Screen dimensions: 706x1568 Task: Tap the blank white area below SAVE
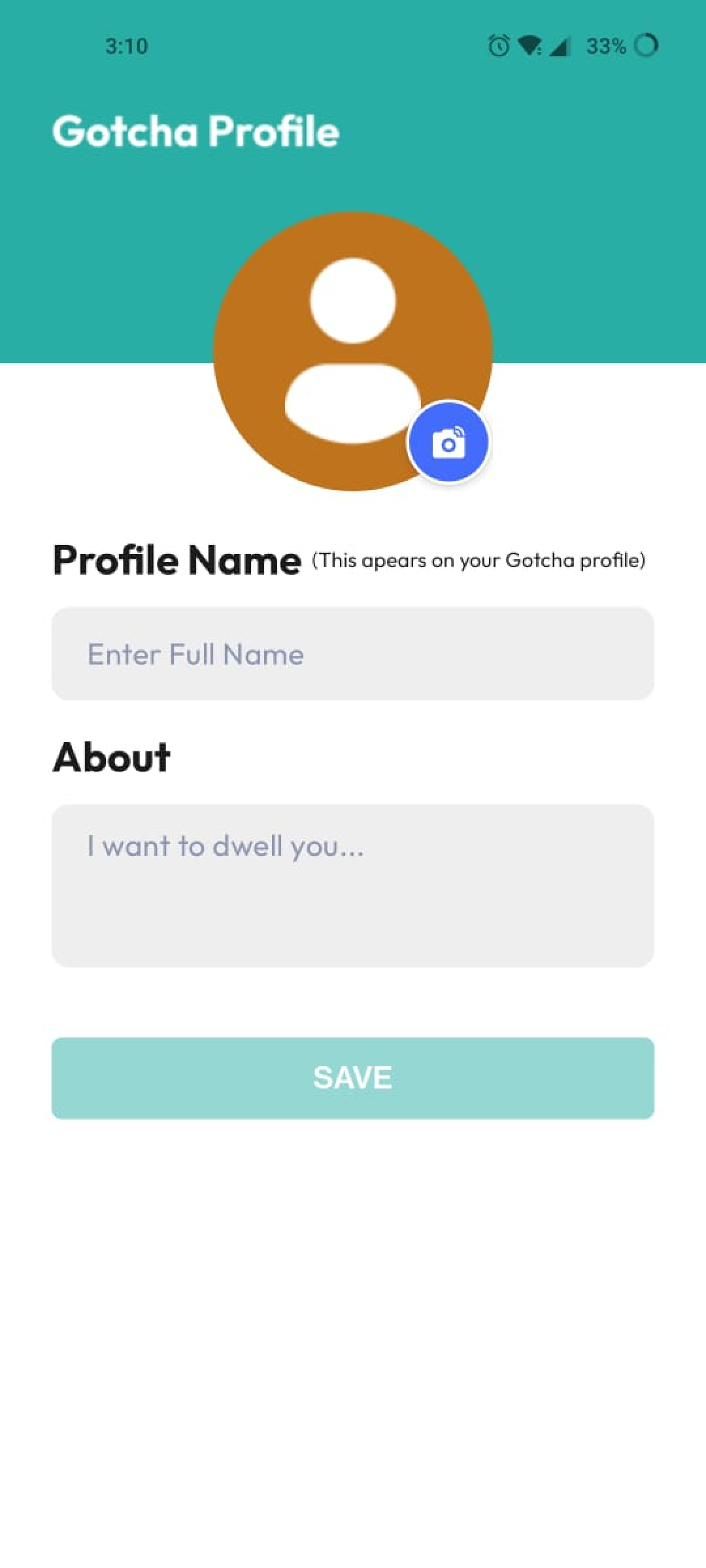point(353,1339)
